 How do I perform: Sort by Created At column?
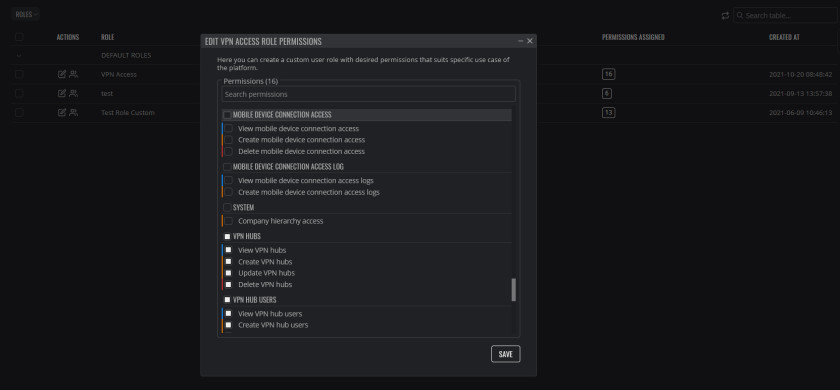784,38
